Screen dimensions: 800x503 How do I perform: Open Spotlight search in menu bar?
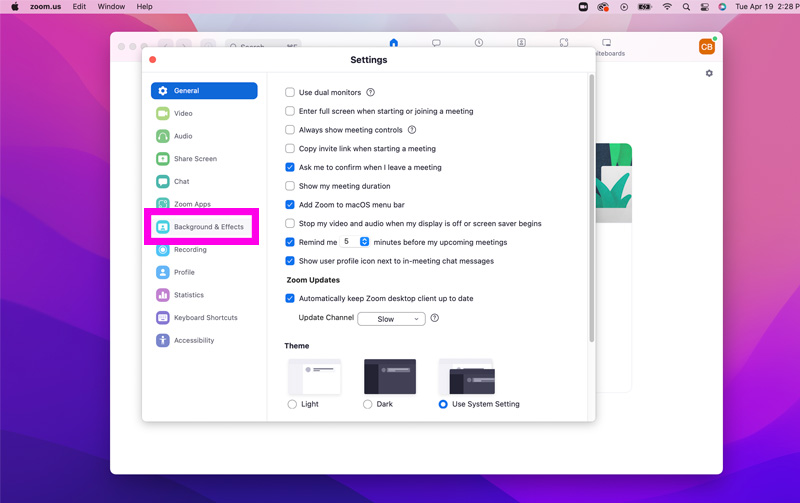tap(686, 7)
